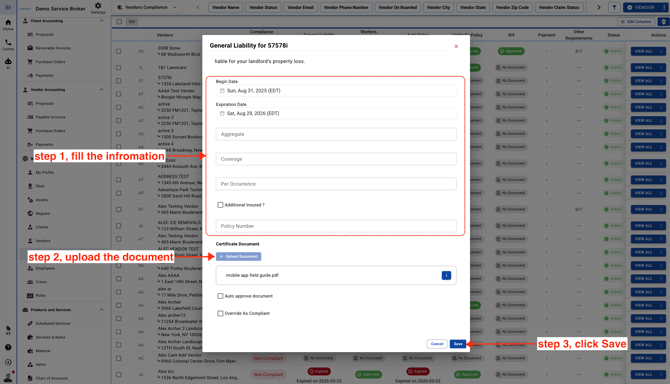Filter by Vendor Email chip
The width and height of the screenshot is (670, 384).
(x=300, y=7)
